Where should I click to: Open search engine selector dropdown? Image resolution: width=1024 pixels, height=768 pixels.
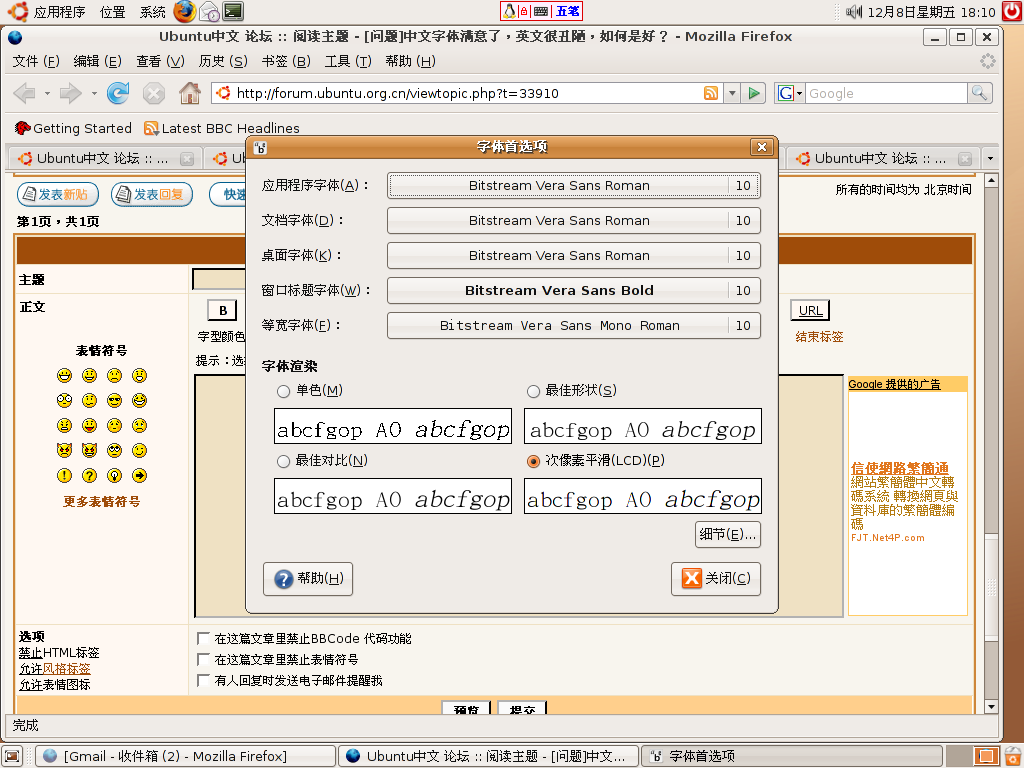tap(790, 93)
